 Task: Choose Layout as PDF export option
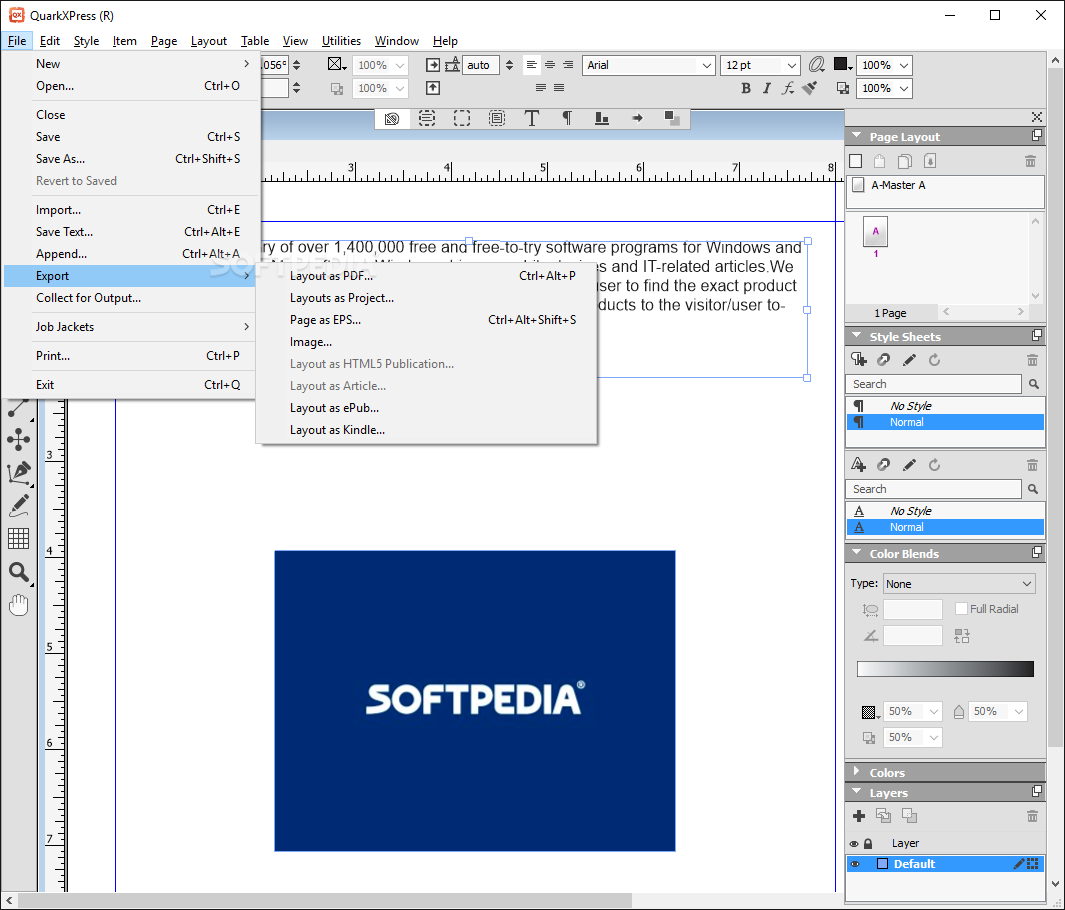coord(426,276)
